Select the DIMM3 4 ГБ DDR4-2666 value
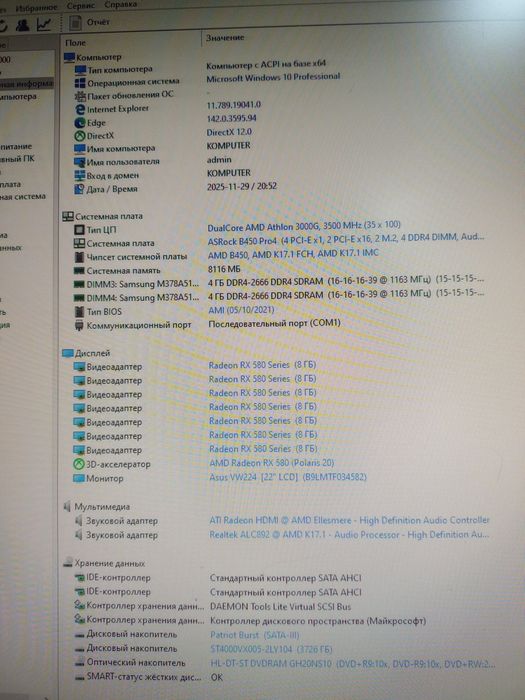The height and width of the screenshot is (700, 525). coord(346,281)
